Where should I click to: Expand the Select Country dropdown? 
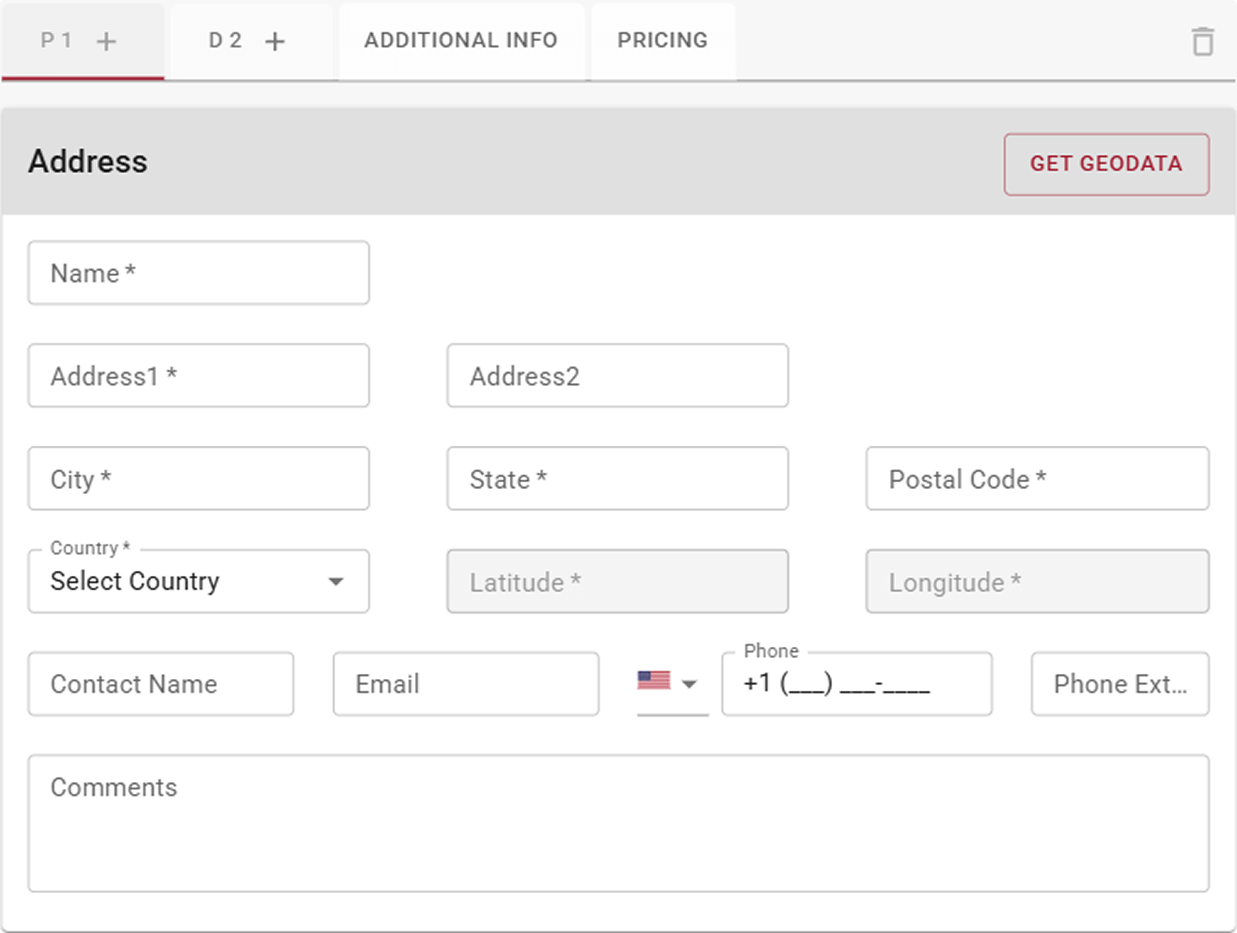[336, 582]
